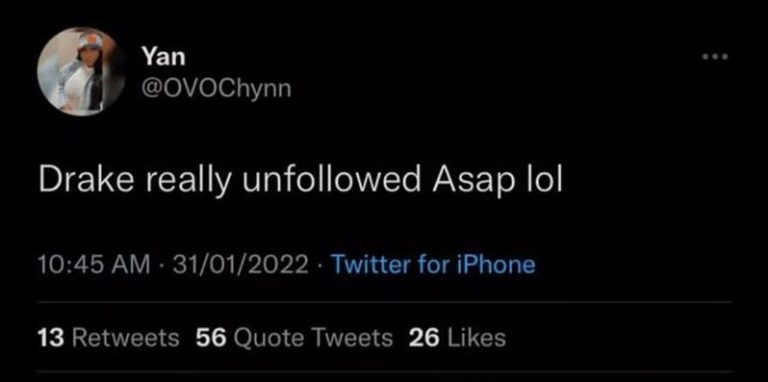
Task: Open the Quote Tweets label
Action: 313,338
